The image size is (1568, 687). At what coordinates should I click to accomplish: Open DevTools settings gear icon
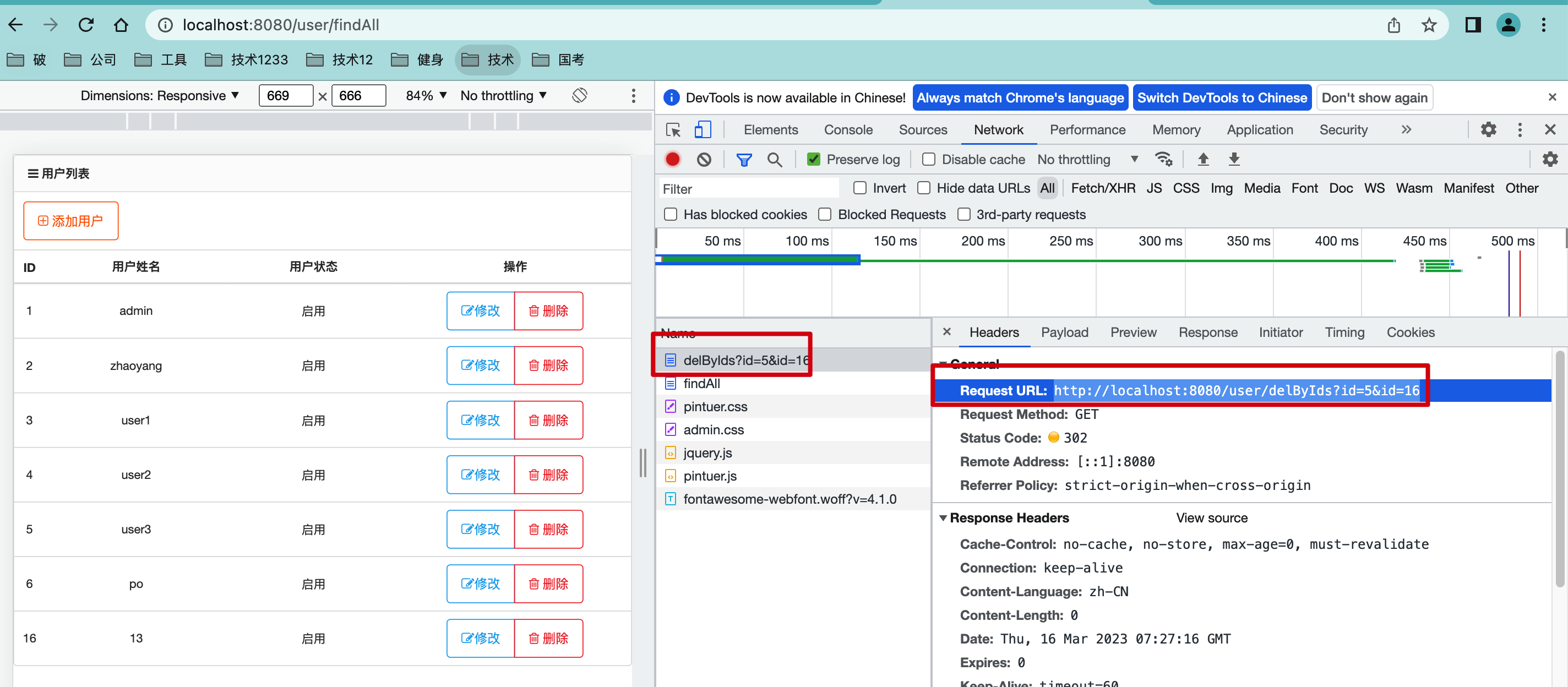pos(1488,129)
